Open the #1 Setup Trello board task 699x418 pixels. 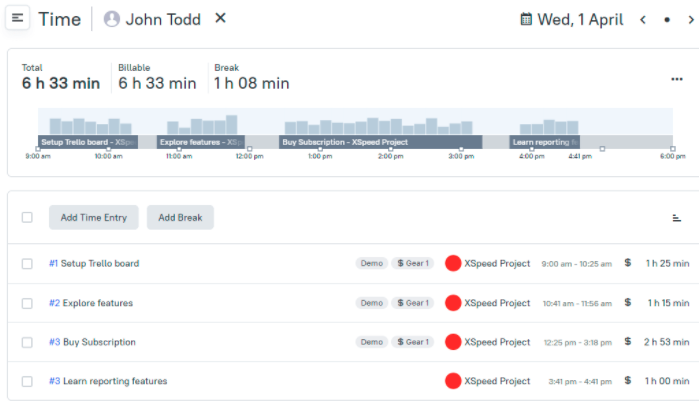pos(94,263)
